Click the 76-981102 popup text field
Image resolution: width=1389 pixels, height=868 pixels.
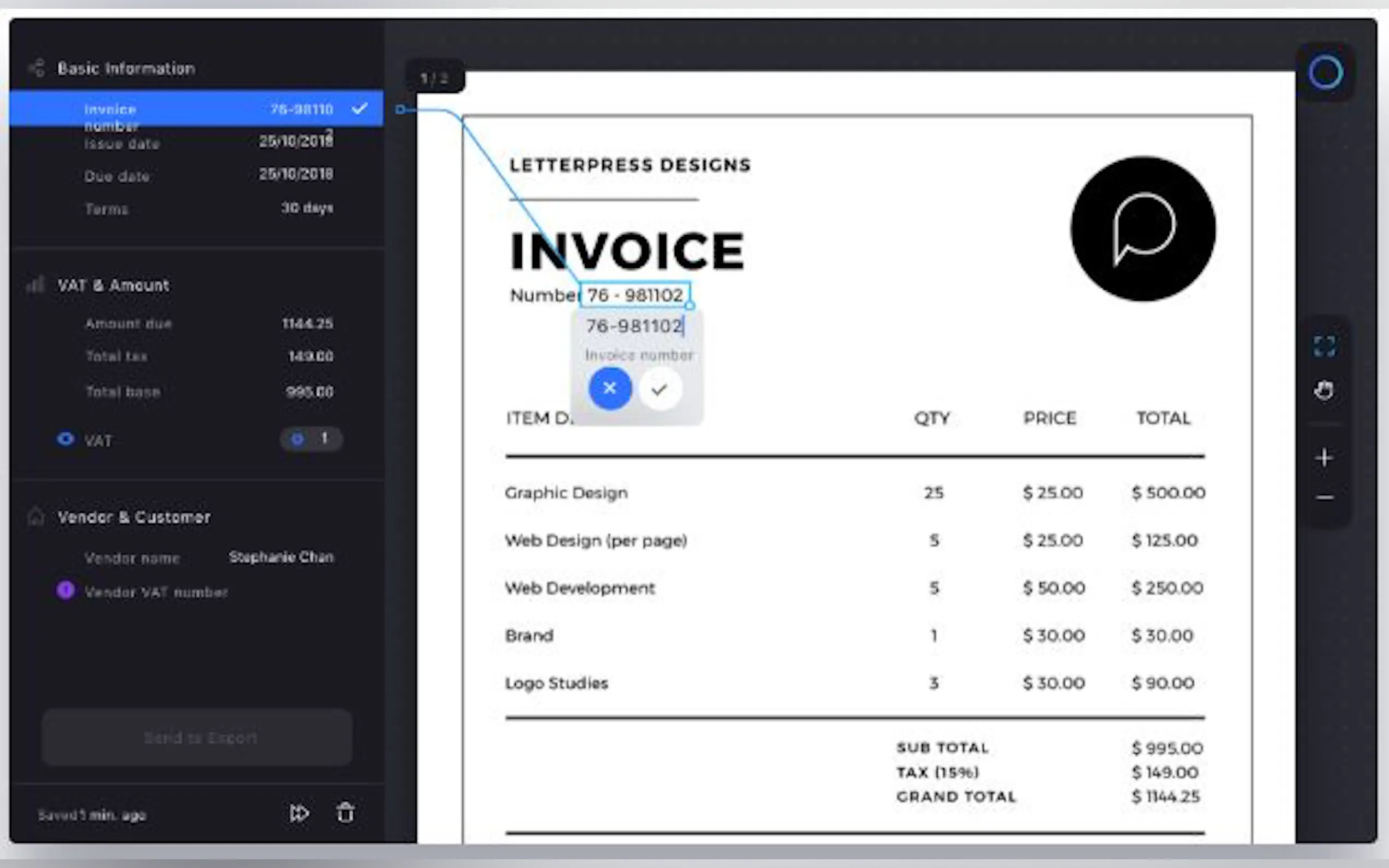tap(633, 326)
